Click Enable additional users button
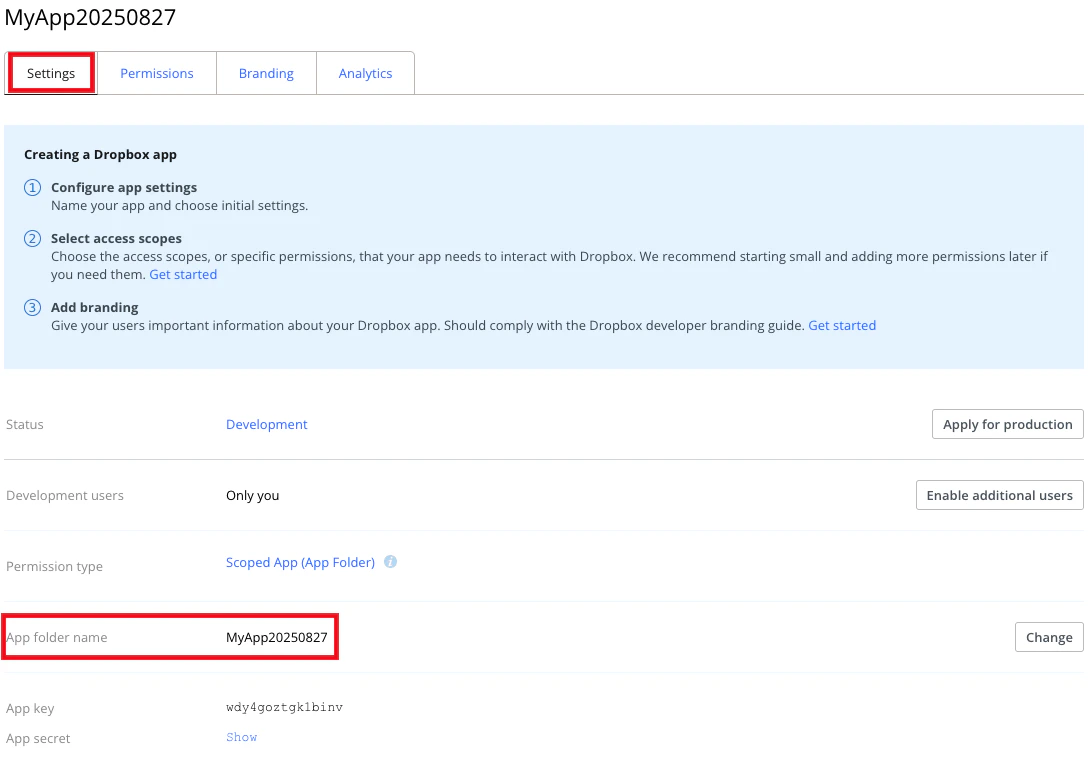This screenshot has height=764, width=1092. [x=999, y=495]
